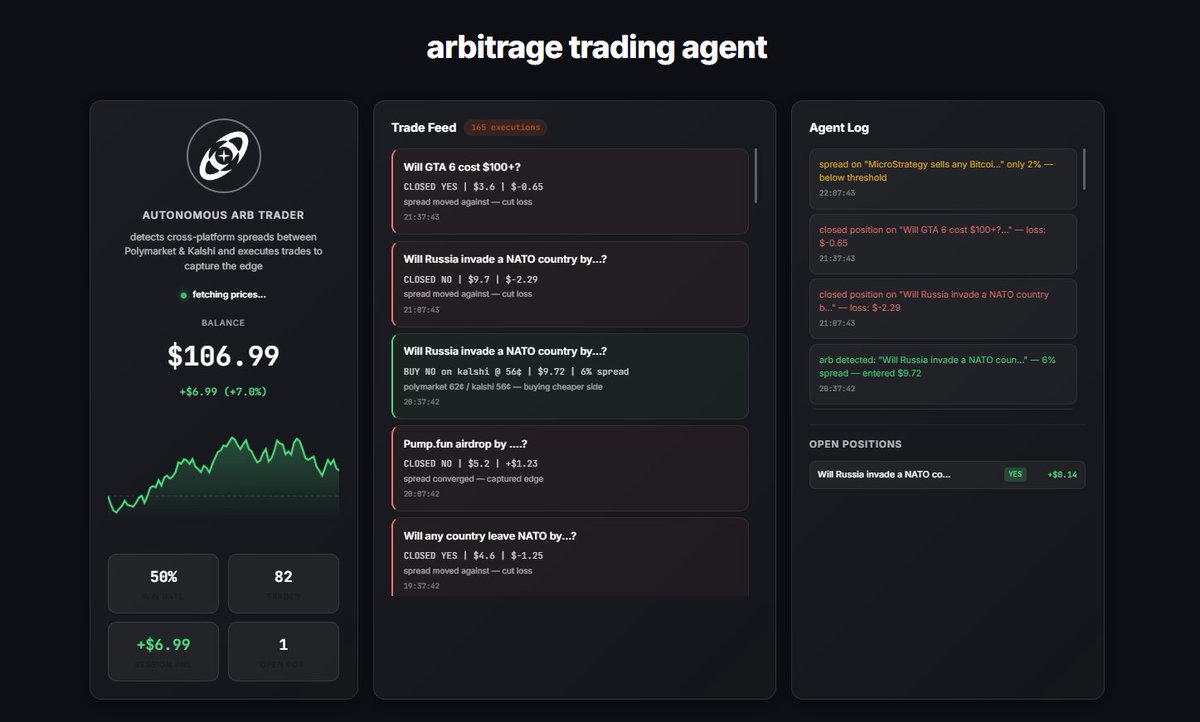
Task: Open the Will Russia invade open position row
Action: [947, 474]
